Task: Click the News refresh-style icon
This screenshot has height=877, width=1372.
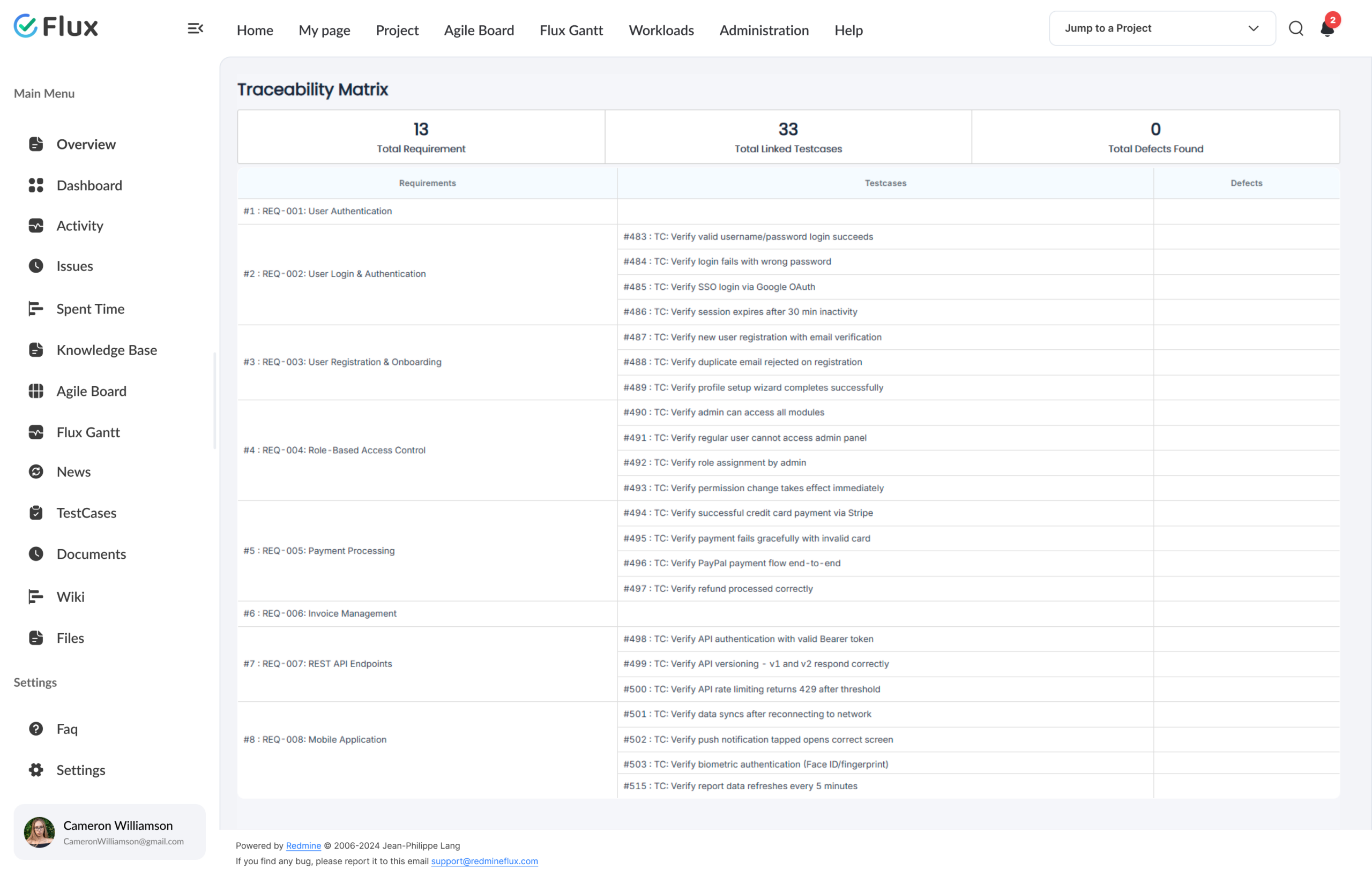Action: coord(36,471)
